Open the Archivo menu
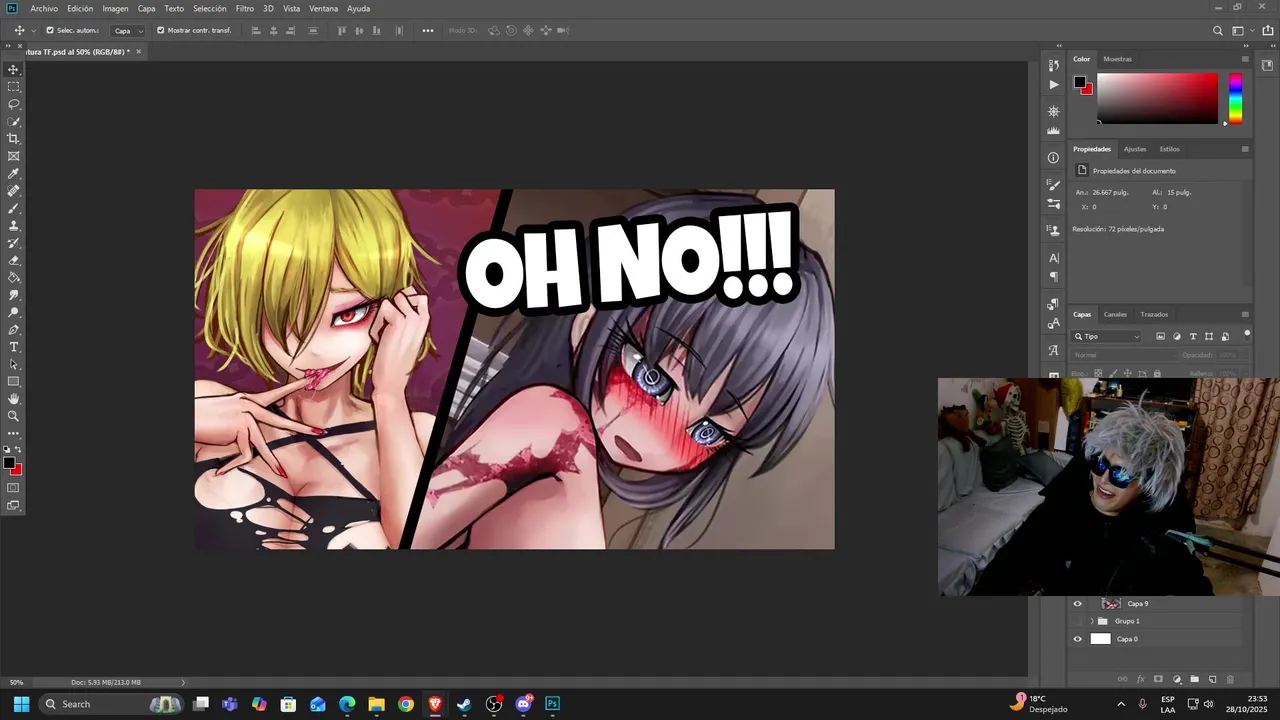The width and height of the screenshot is (1280, 720). point(44,8)
